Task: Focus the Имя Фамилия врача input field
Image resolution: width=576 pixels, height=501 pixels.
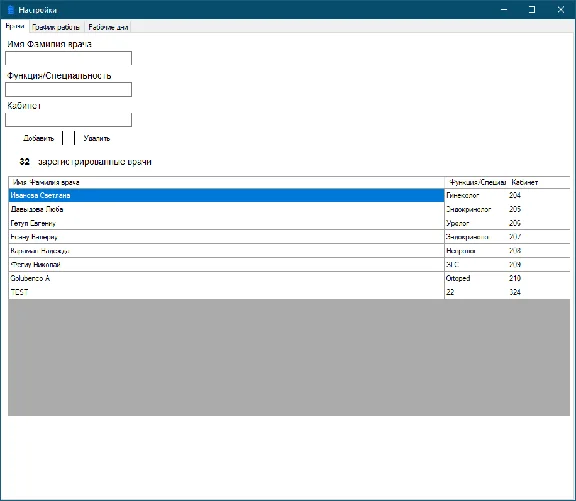Action: coord(68,58)
